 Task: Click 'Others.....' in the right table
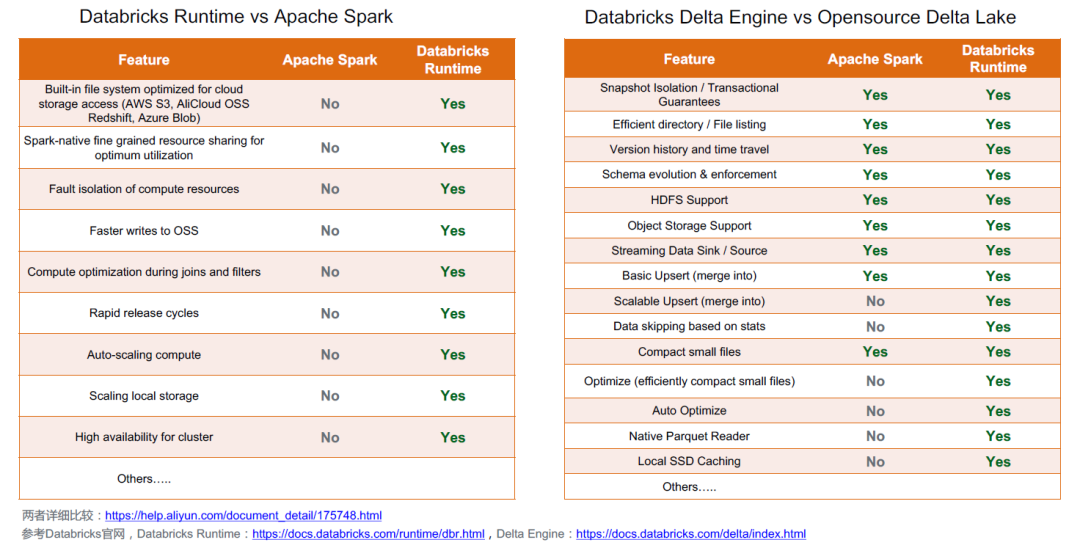point(689,487)
